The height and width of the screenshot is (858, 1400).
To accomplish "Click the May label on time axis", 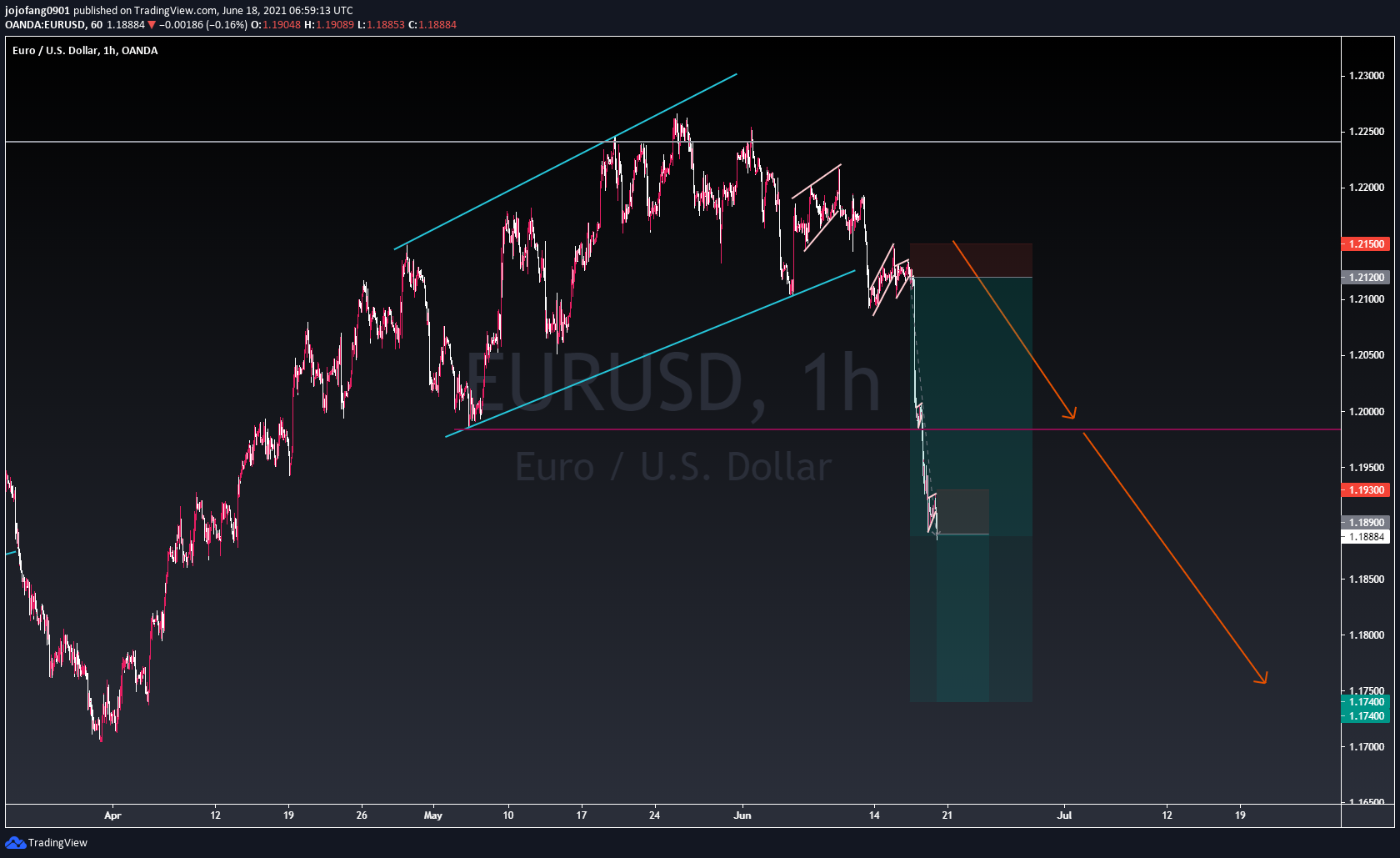I will tap(433, 815).
